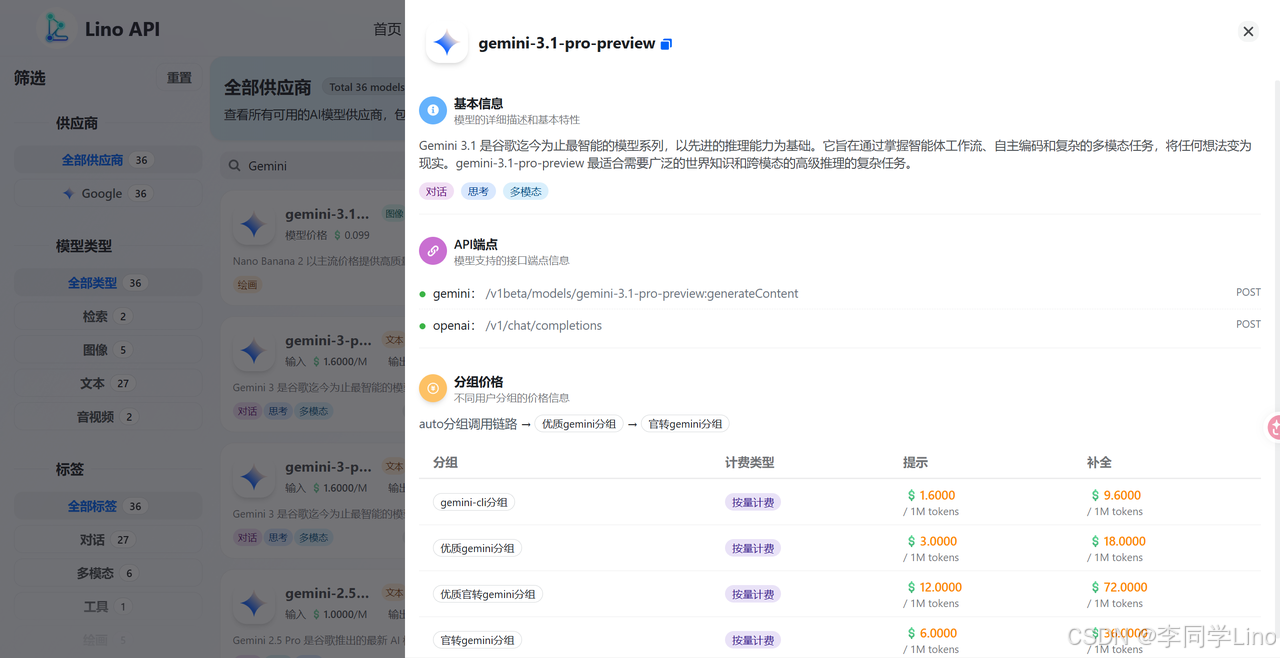The image size is (1280, 658).
Task: Click the 分组 column header
Action: [x=446, y=462]
